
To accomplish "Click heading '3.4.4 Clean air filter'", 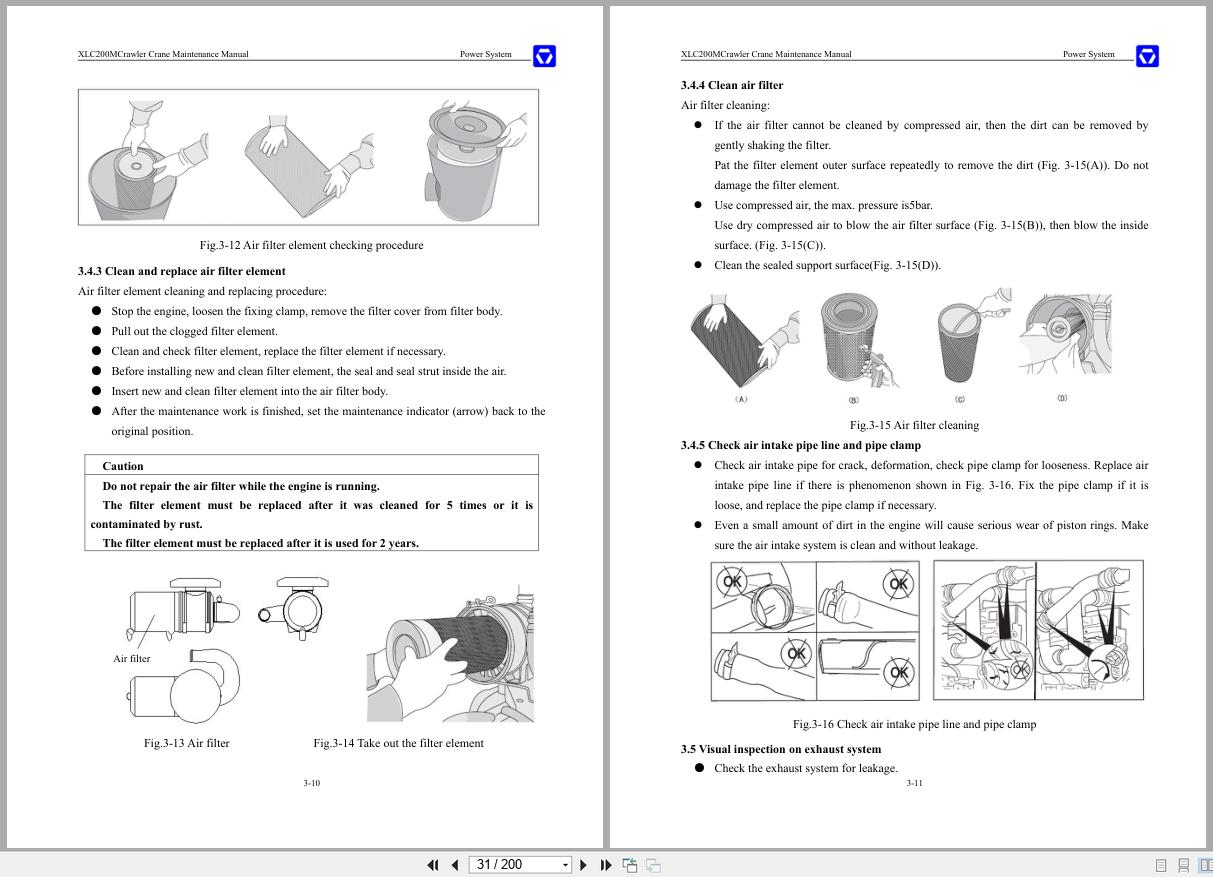I will point(732,85).
